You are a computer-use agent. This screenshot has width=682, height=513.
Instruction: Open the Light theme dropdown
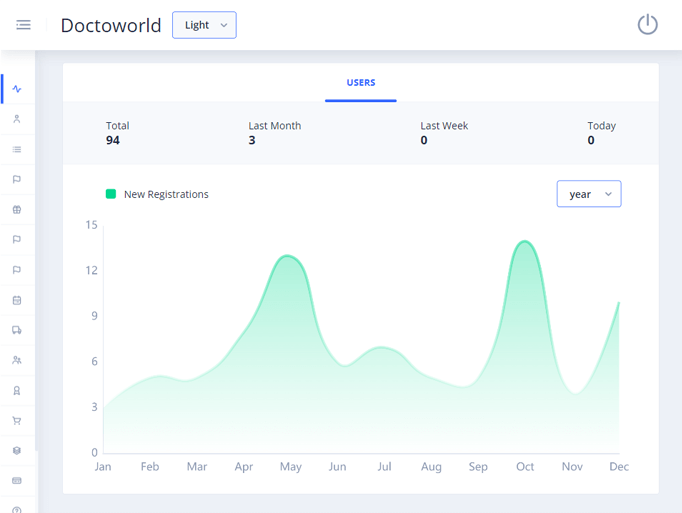click(204, 25)
